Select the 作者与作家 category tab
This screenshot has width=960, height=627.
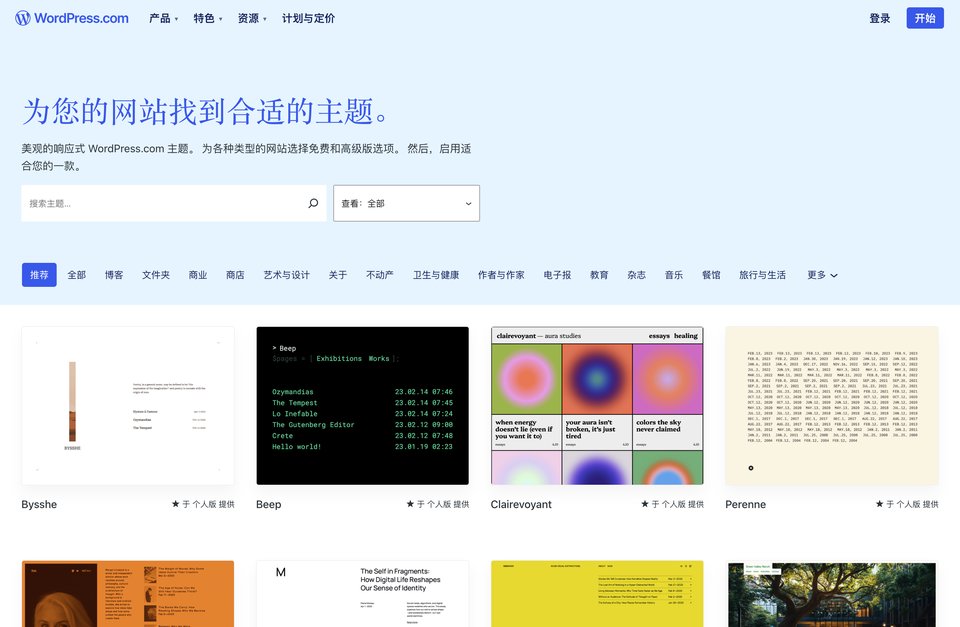(501, 275)
